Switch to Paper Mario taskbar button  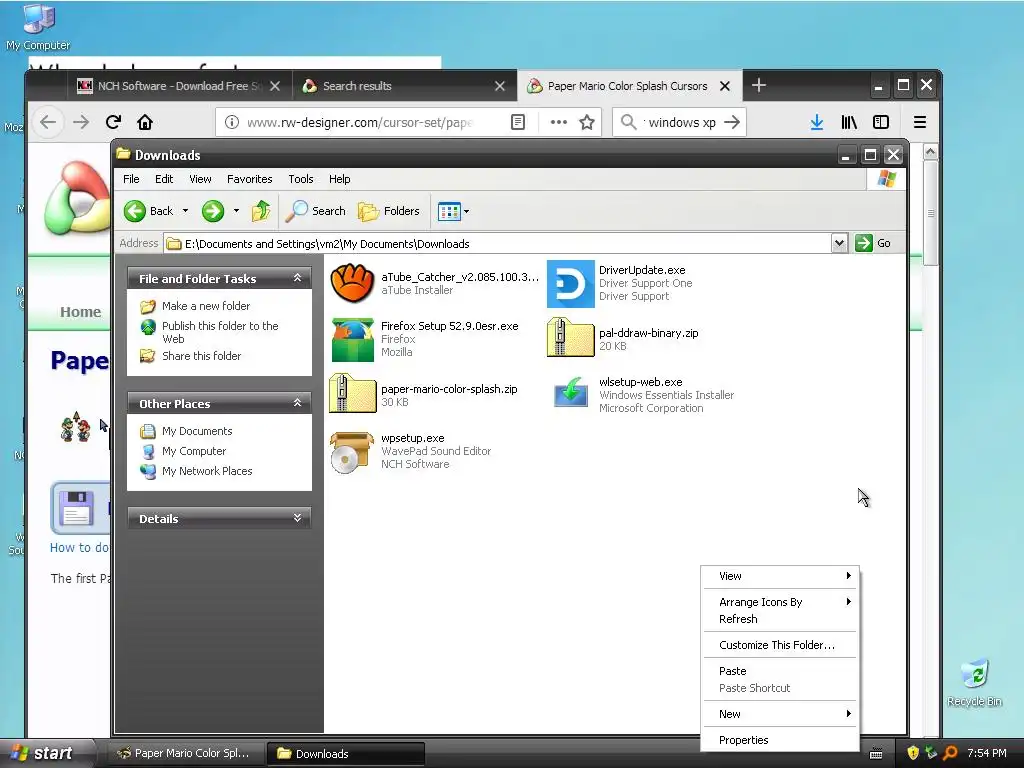186,753
